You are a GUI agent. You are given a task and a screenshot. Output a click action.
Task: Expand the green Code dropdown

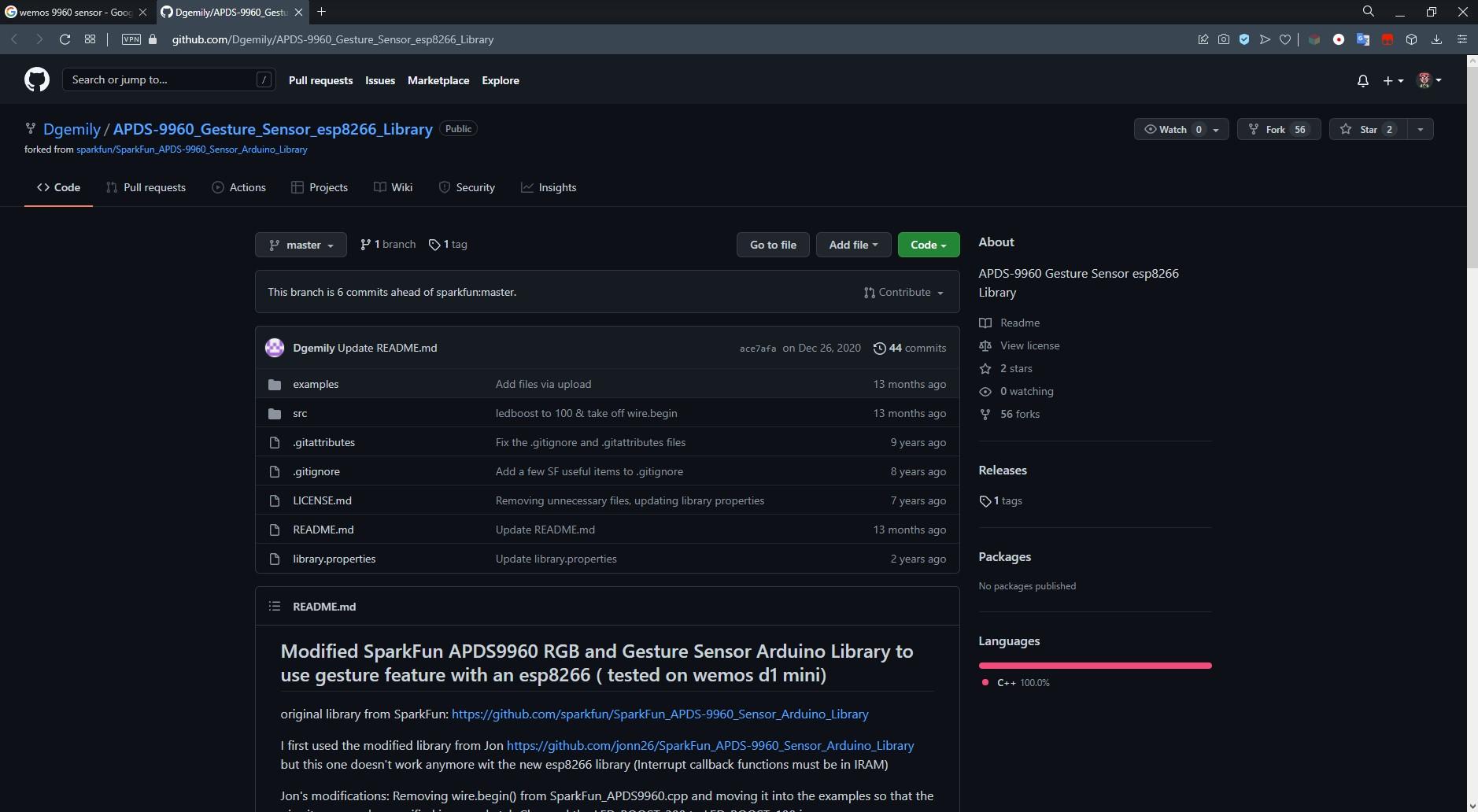point(928,244)
